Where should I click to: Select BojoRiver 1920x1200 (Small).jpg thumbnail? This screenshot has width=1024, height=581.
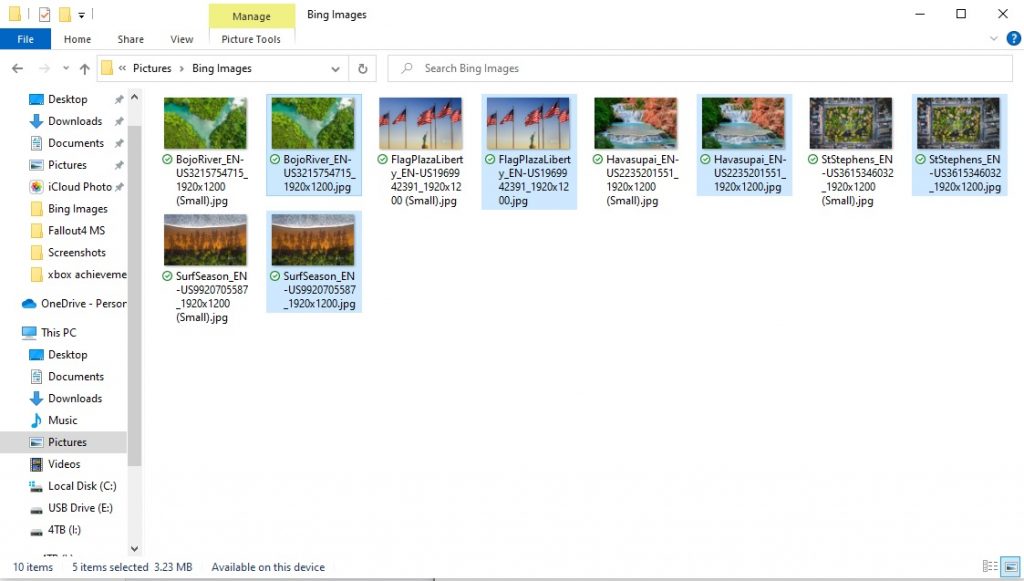[205, 123]
